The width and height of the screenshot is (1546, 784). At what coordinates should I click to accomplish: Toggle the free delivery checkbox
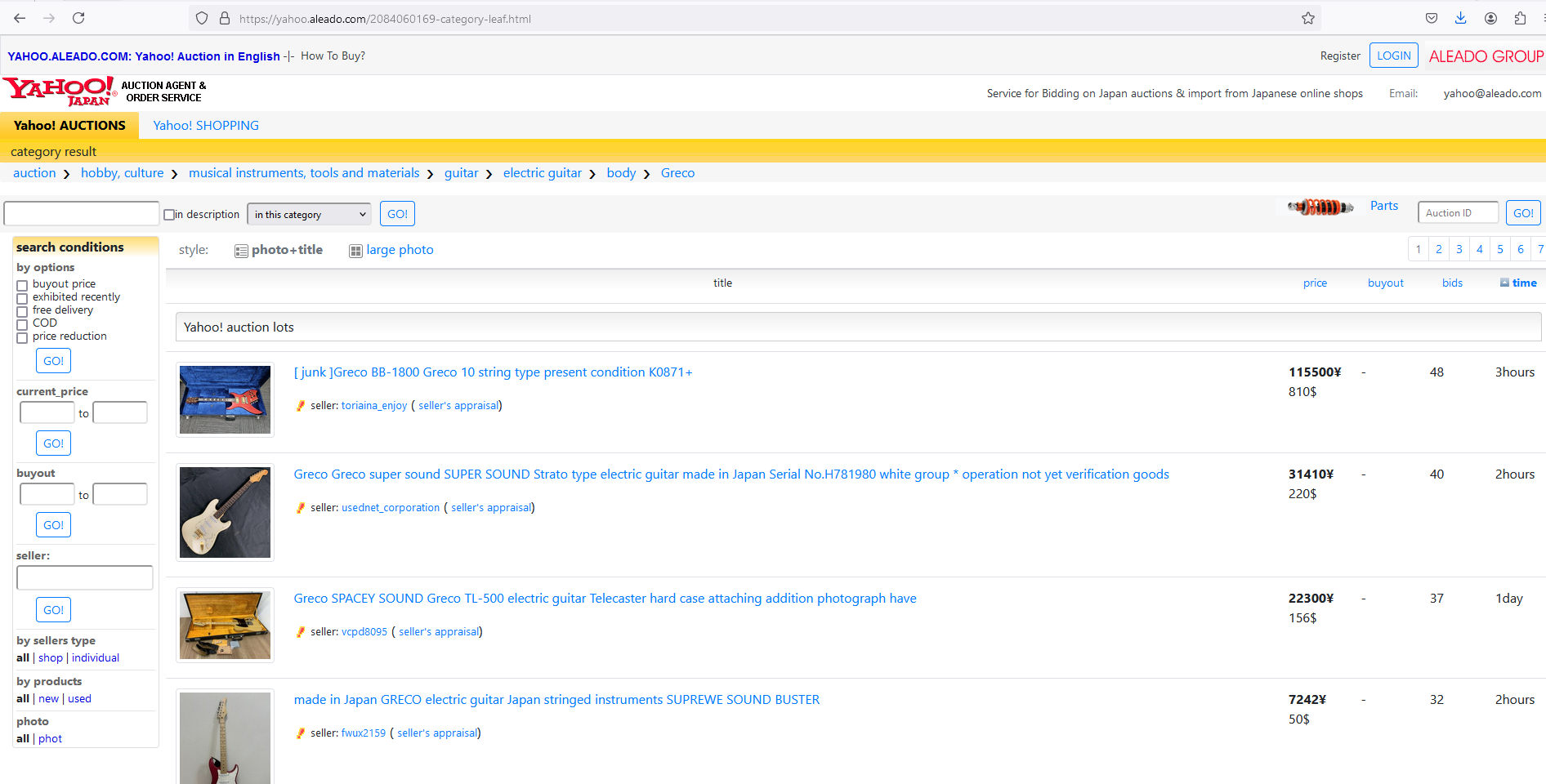22,311
